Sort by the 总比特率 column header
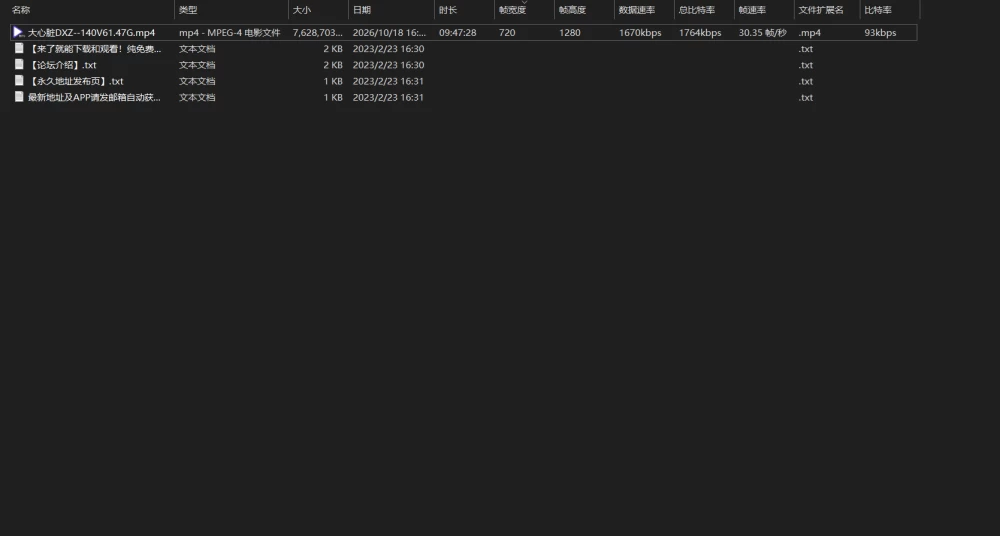1000x536 pixels. [696, 10]
